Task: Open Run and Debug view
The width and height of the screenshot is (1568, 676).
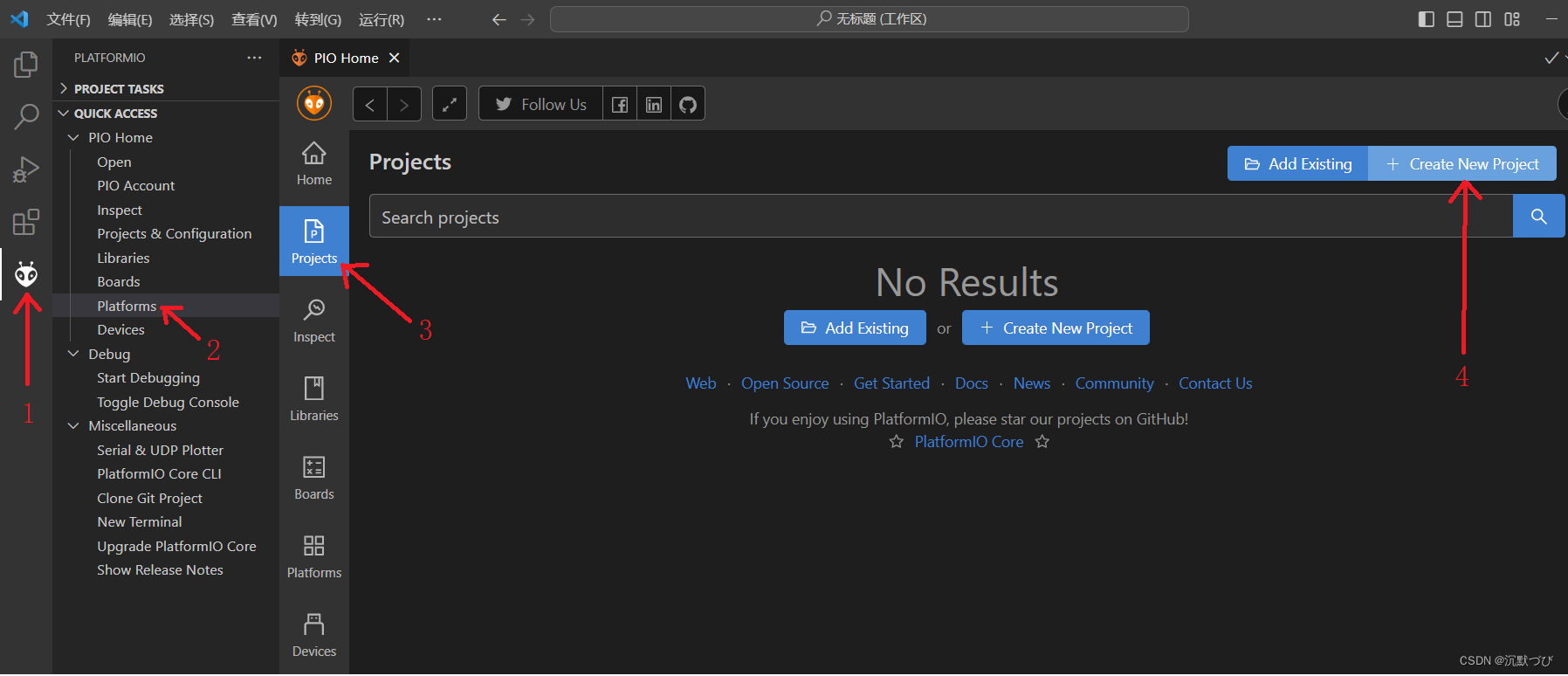Action: [26, 169]
